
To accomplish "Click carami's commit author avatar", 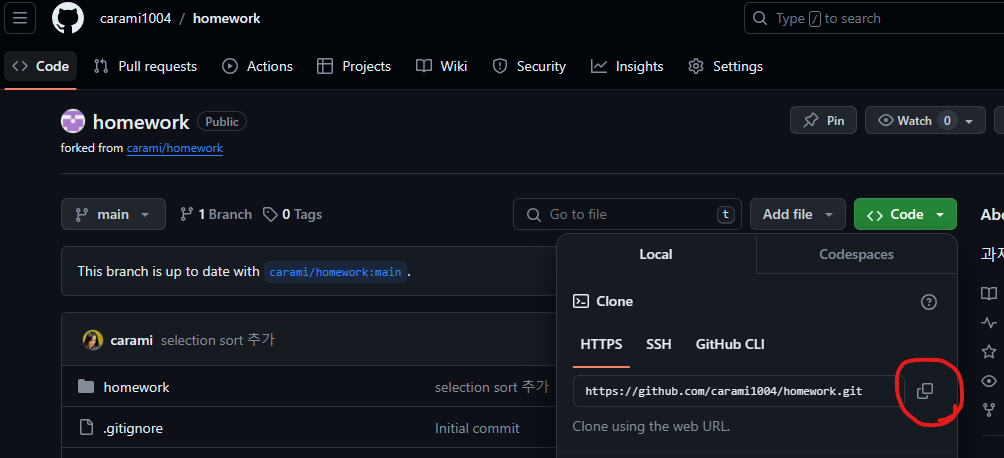I will tap(93, 340).
